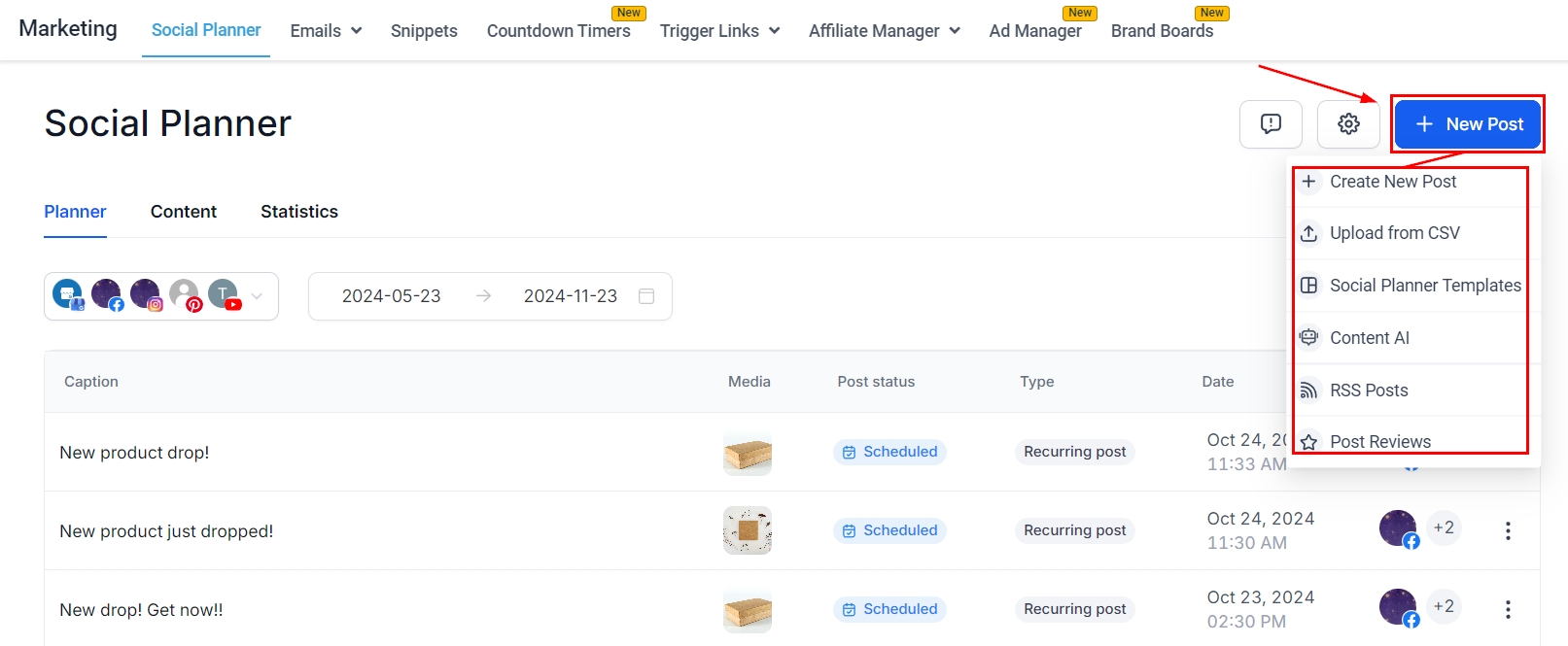Open three-dot menu for 'New product just dropped!'

[x=1508, y=531]
